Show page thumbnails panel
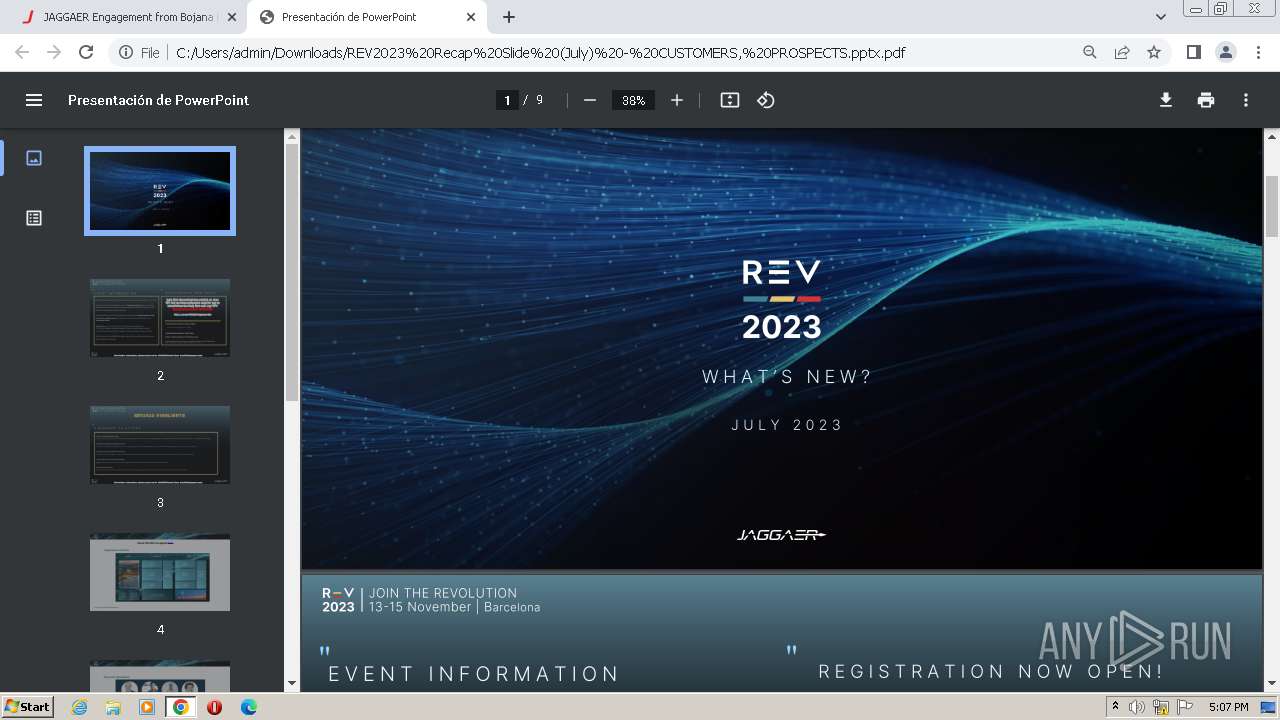 pyautogui.click(x=34, y=158)
